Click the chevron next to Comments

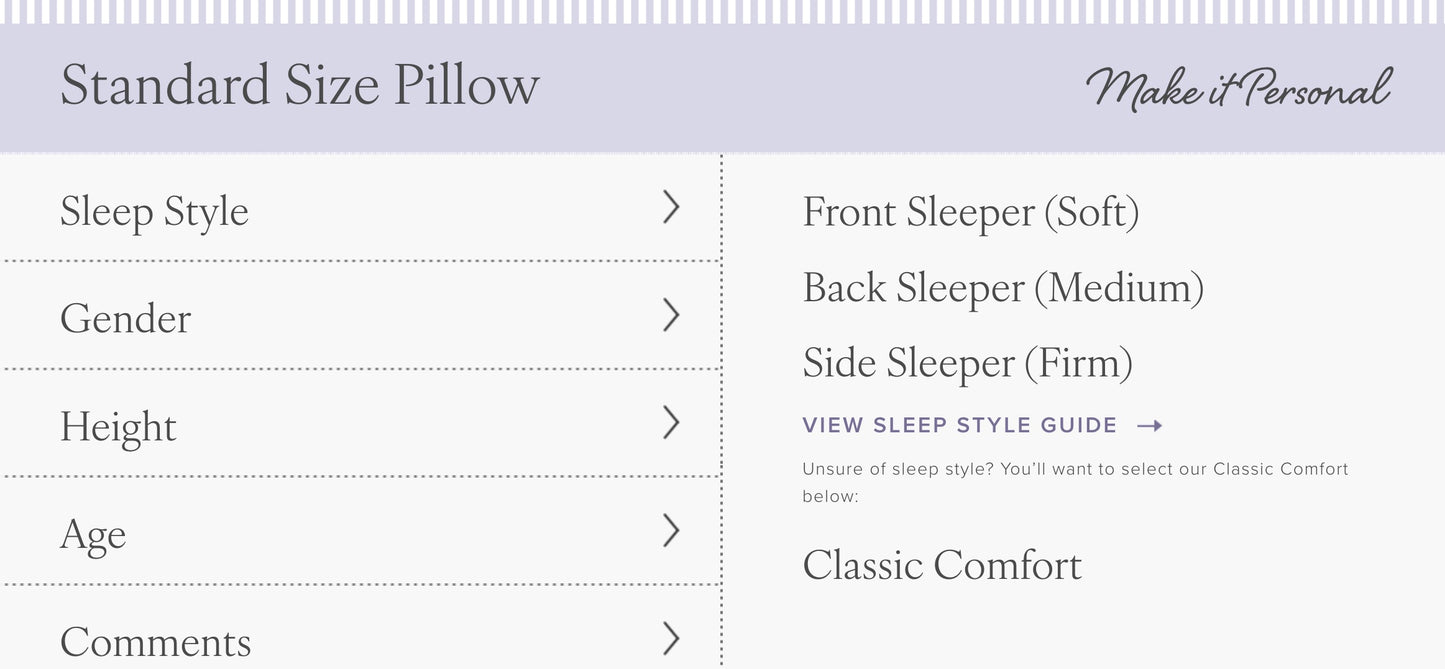(671, 639)
